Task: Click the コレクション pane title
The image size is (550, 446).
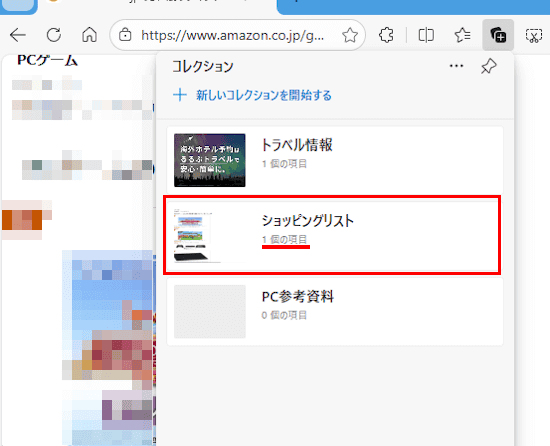Action: click(203, 66)
